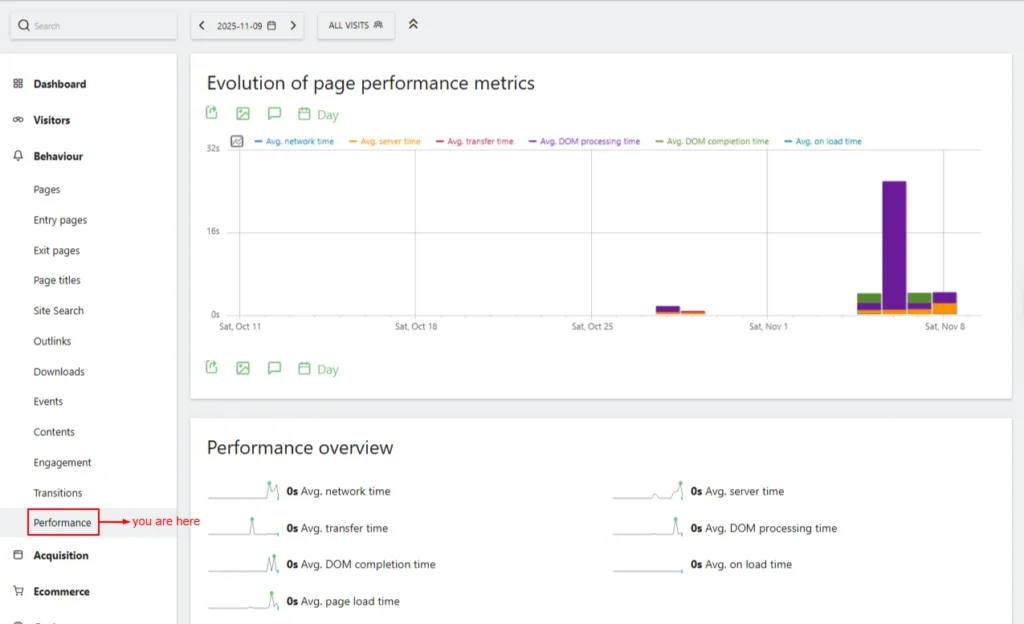
Task: Click the calendar icon next to 2025-11-09
Action: tap(271, 26)
